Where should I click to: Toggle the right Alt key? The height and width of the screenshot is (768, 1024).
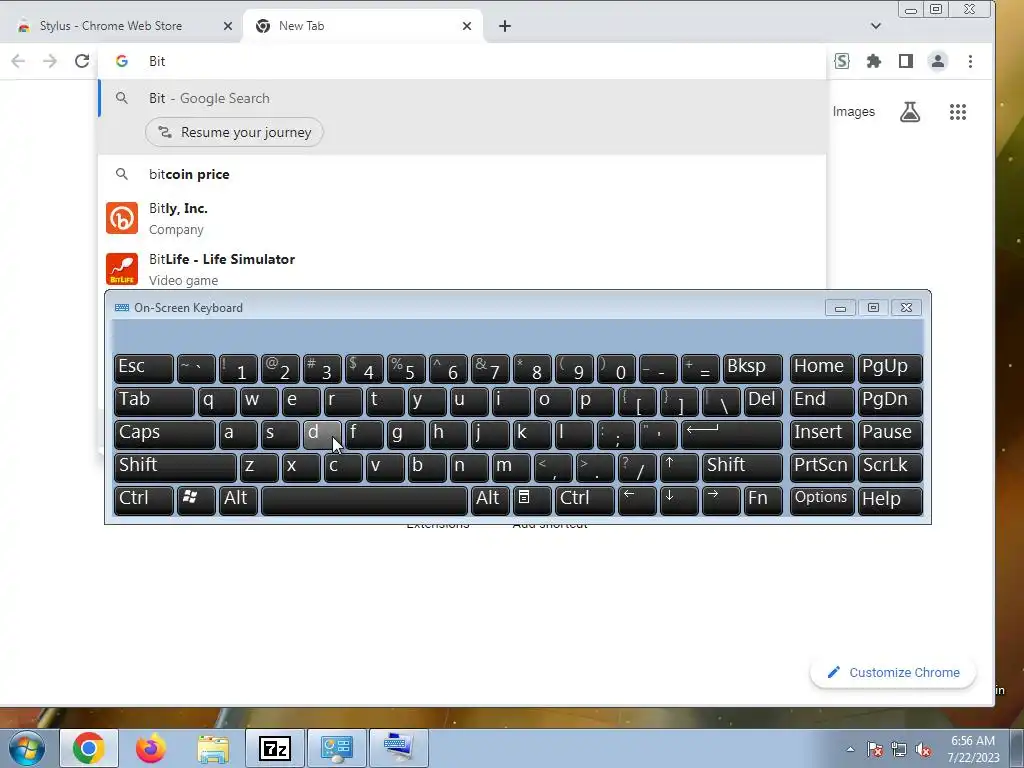[490, 501]
